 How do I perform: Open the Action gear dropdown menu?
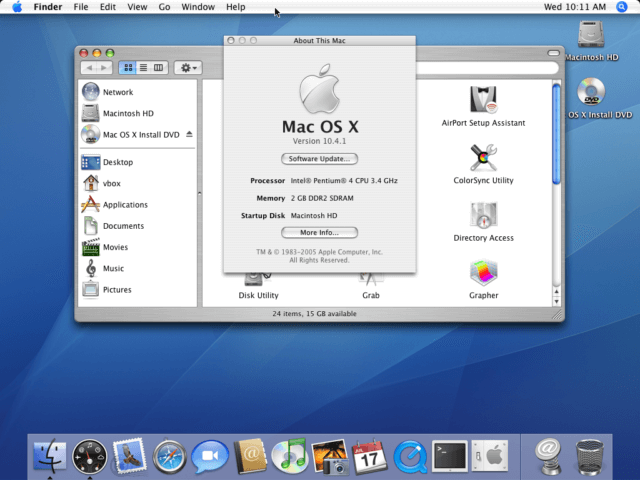[x=188, y=68]
